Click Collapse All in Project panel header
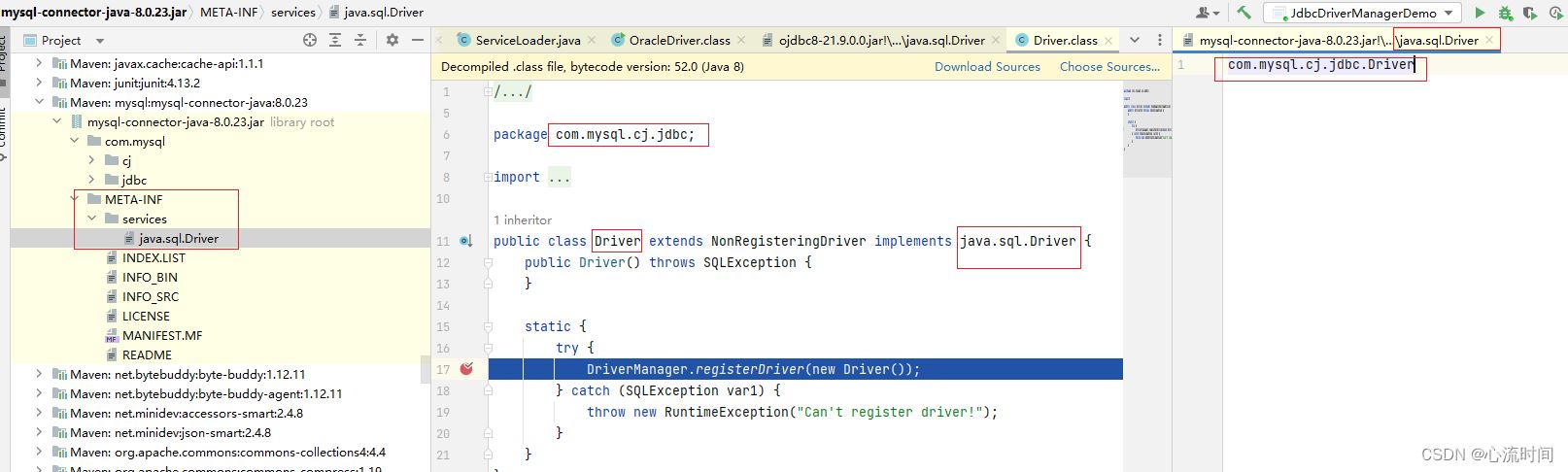The height and width of the screenshot is (472, 1568). (x=360, y=40)
